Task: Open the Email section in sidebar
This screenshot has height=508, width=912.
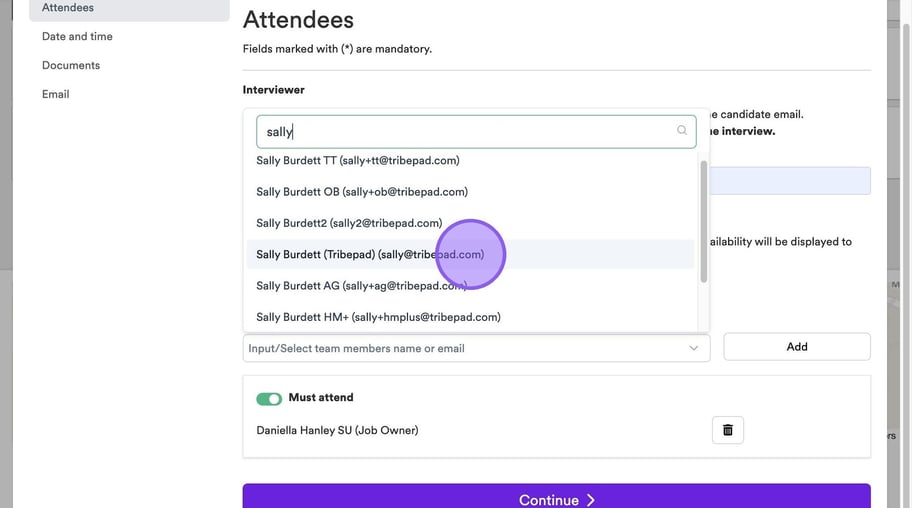Action: click(x=56, y=95)
